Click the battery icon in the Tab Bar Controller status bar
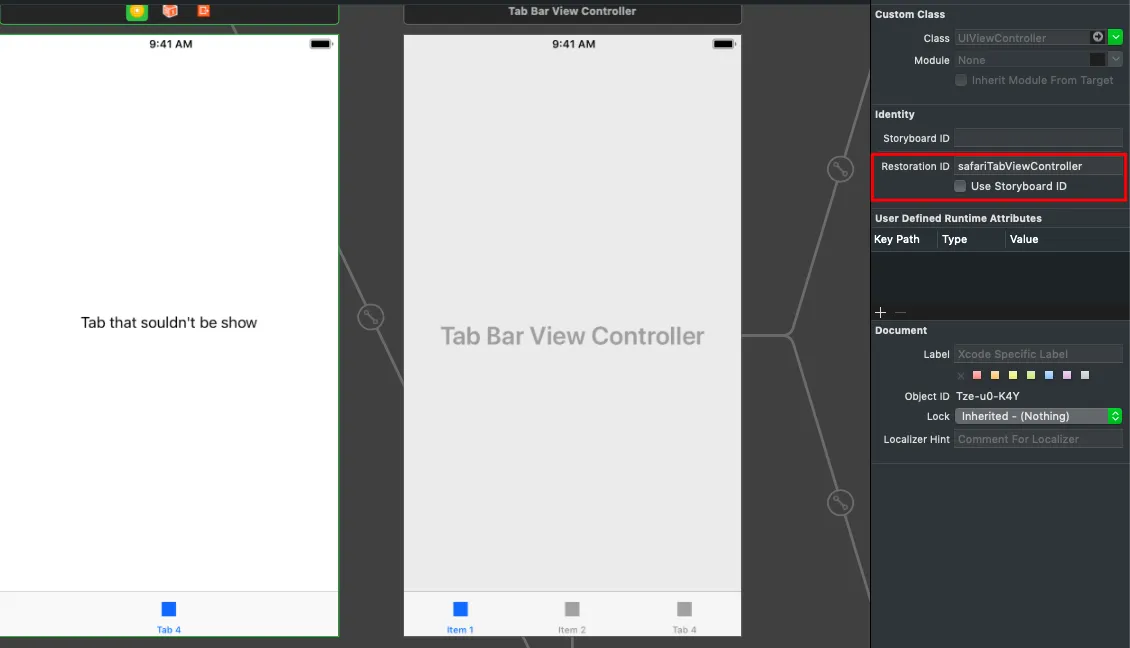 pos(724,44)
